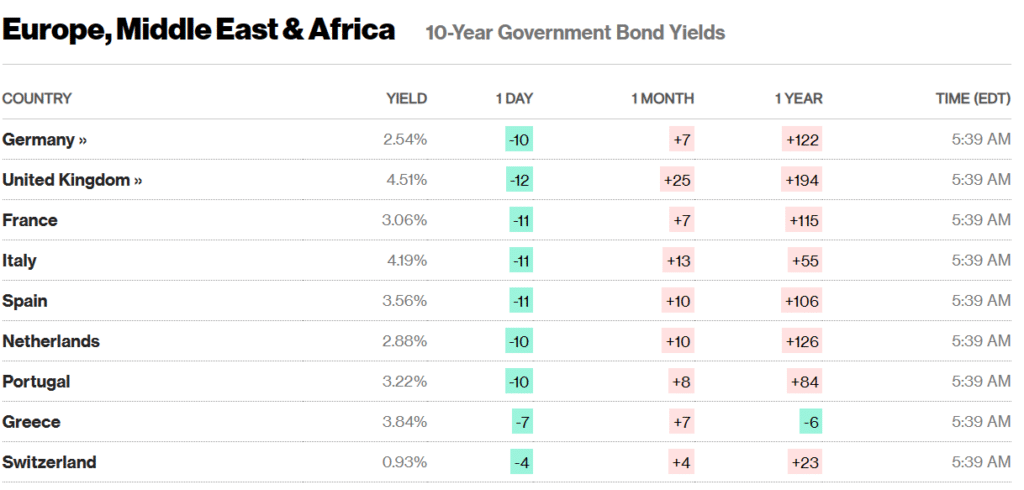Click the Portugal country name
Image resolution: width=1024 pixels, height=490 pixels.
(36, 382)
